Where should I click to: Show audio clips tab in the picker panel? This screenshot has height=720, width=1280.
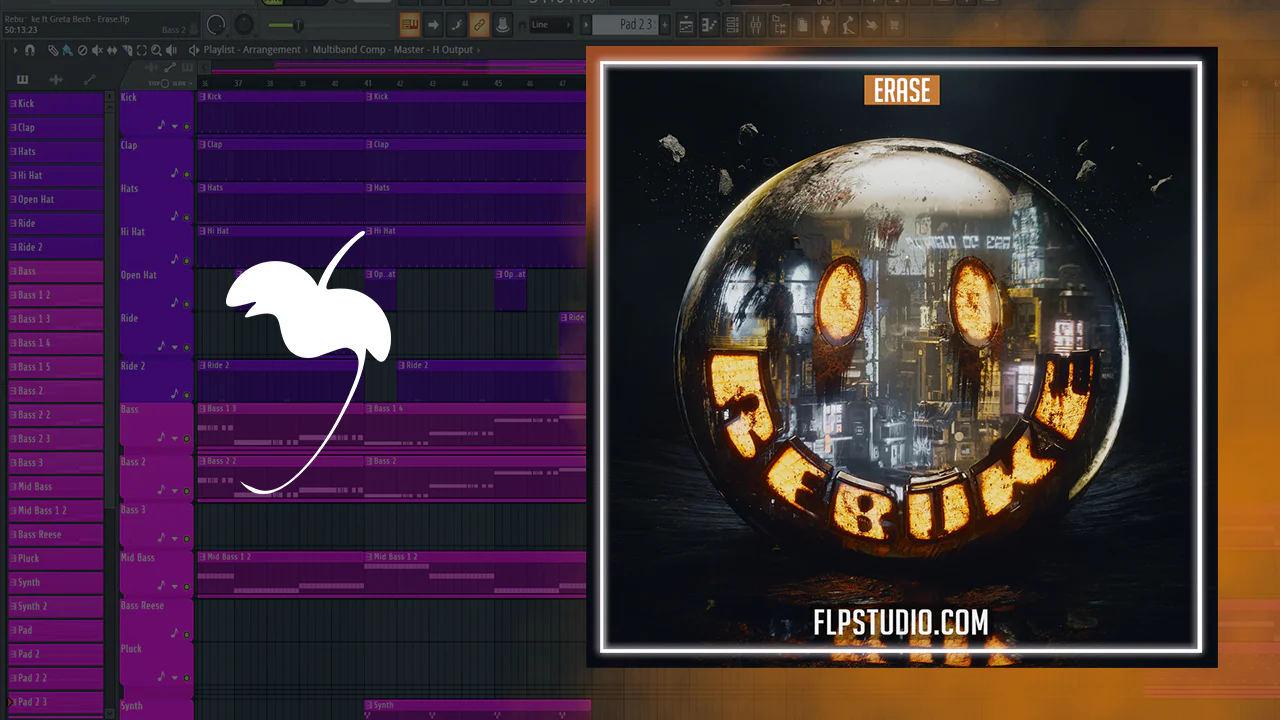[x=56, y=79]
